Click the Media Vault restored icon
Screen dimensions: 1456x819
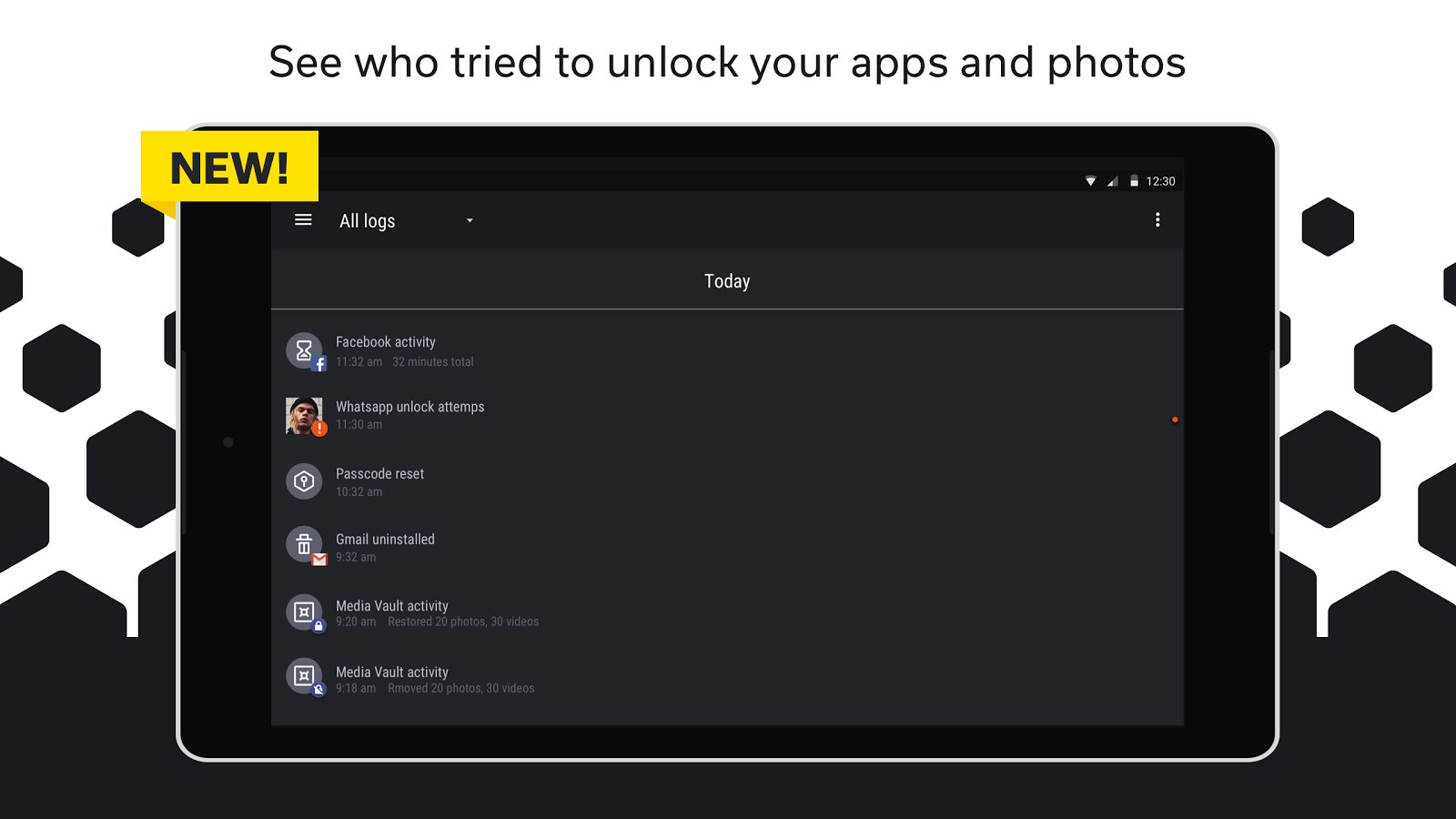[304, 612]
